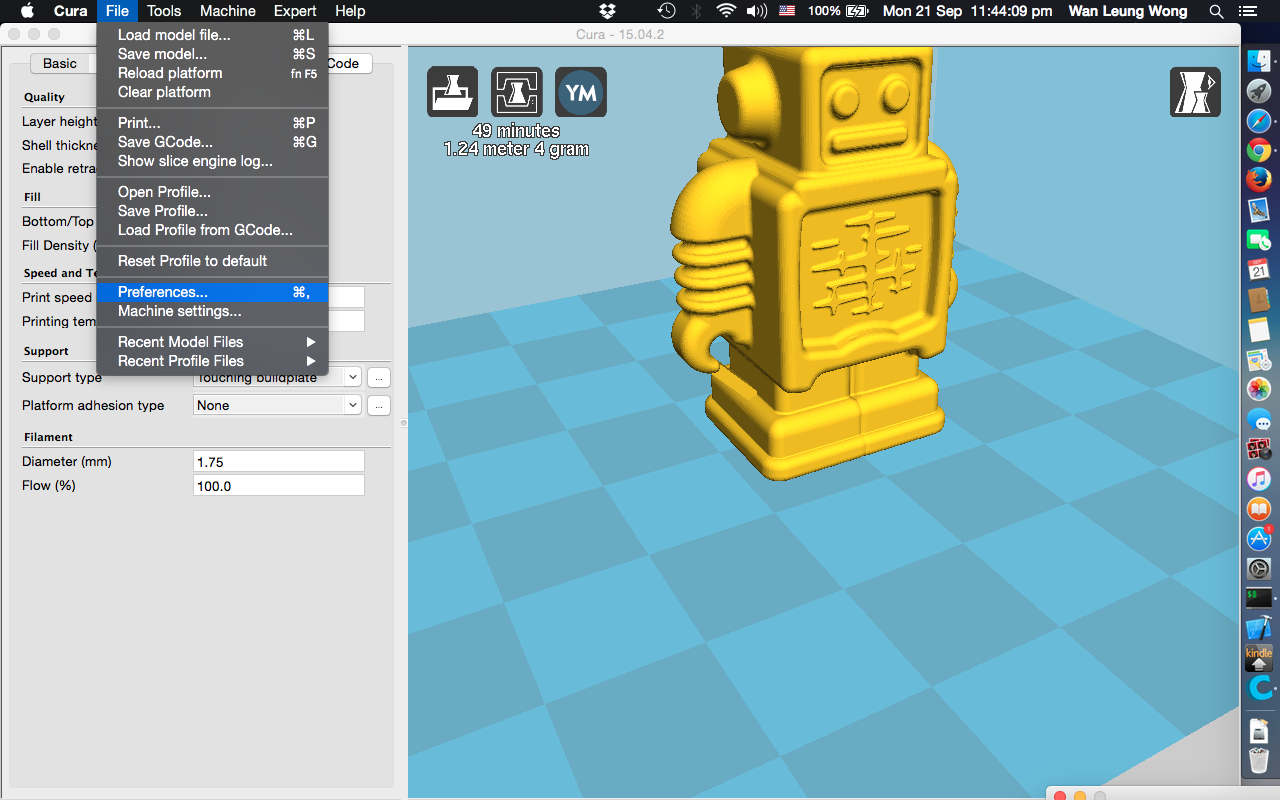Click Support type extra settings button
Screen dimensions: 1280x800
click(x=378, y=377)
